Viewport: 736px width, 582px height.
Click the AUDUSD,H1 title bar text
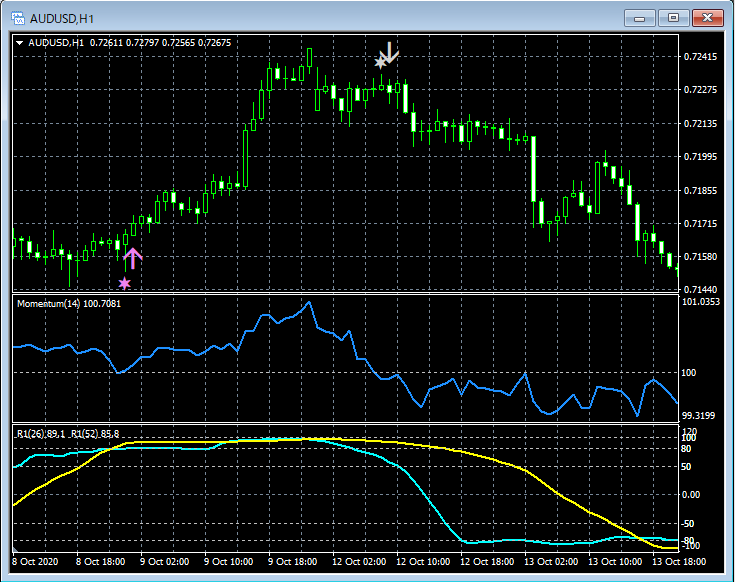(x=60, y=18)
